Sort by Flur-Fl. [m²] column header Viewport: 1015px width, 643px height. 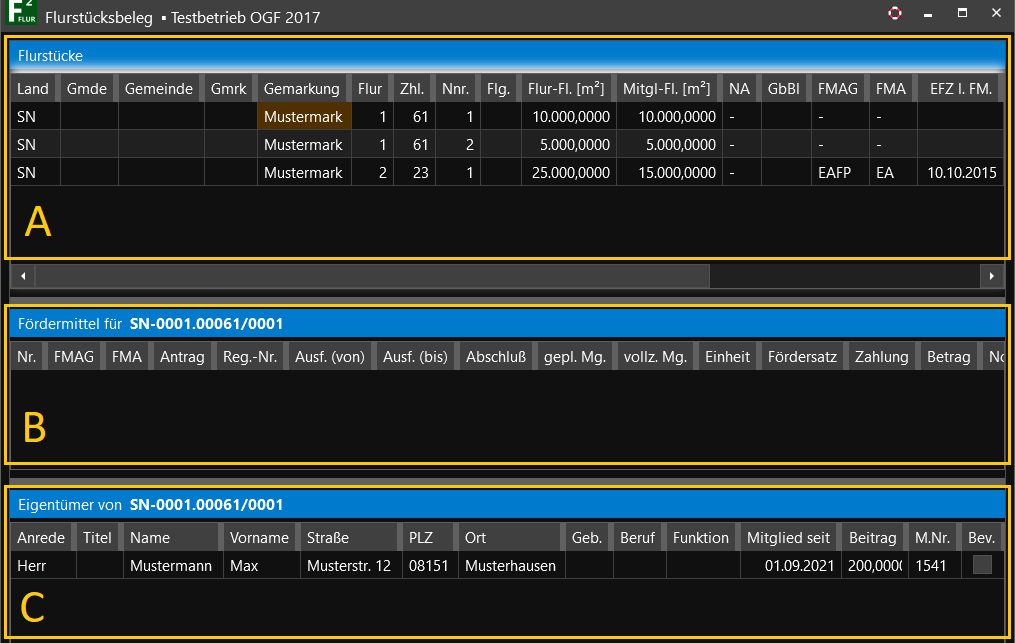[x=567, y=89]
